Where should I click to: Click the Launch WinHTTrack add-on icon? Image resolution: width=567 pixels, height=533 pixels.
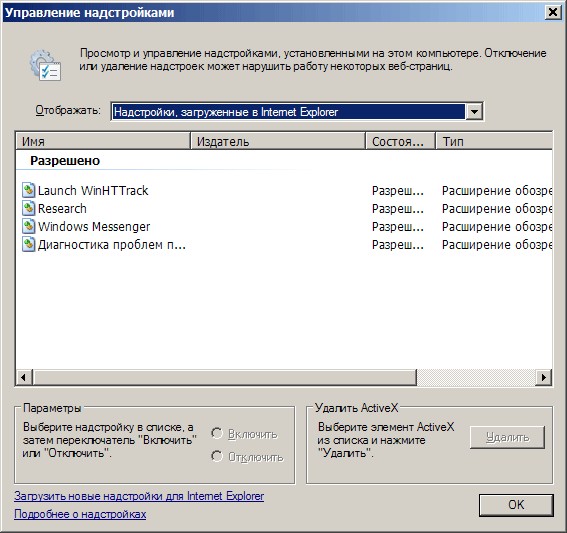click(29, 190)
